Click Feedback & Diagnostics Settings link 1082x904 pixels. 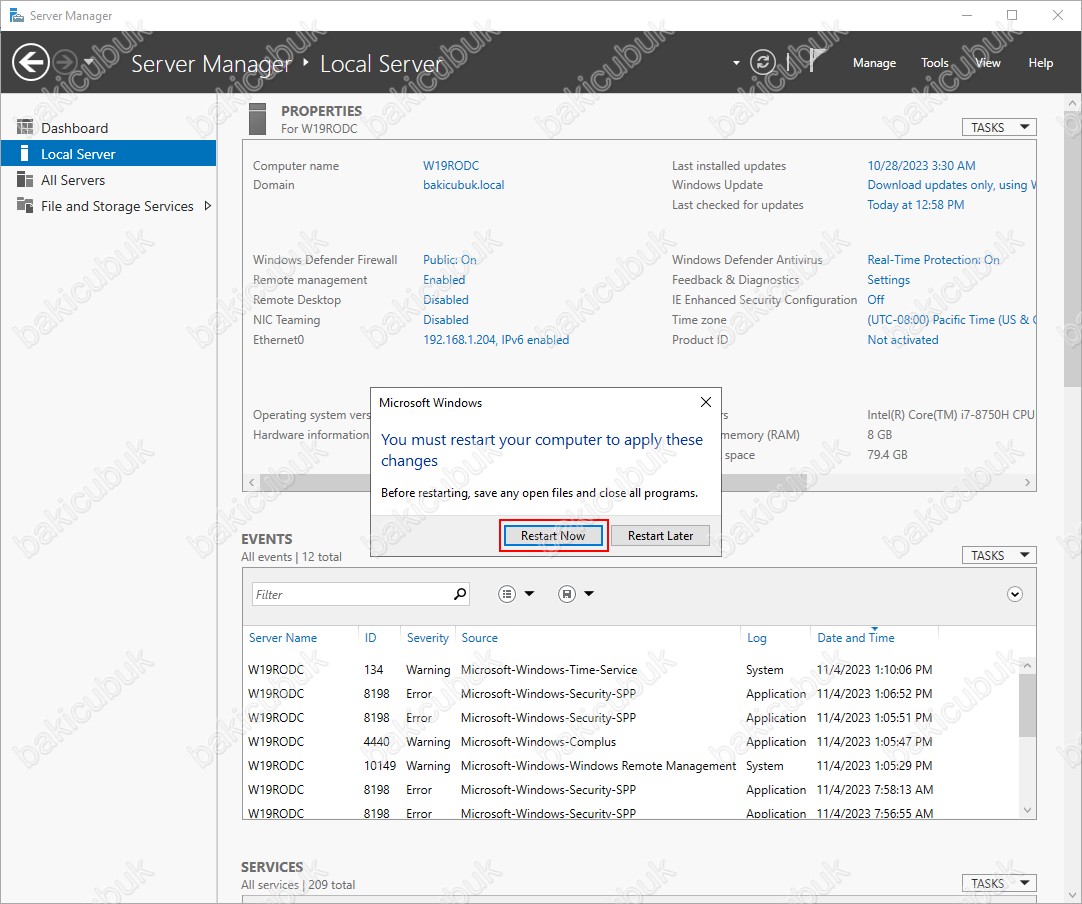coord(888,279)
